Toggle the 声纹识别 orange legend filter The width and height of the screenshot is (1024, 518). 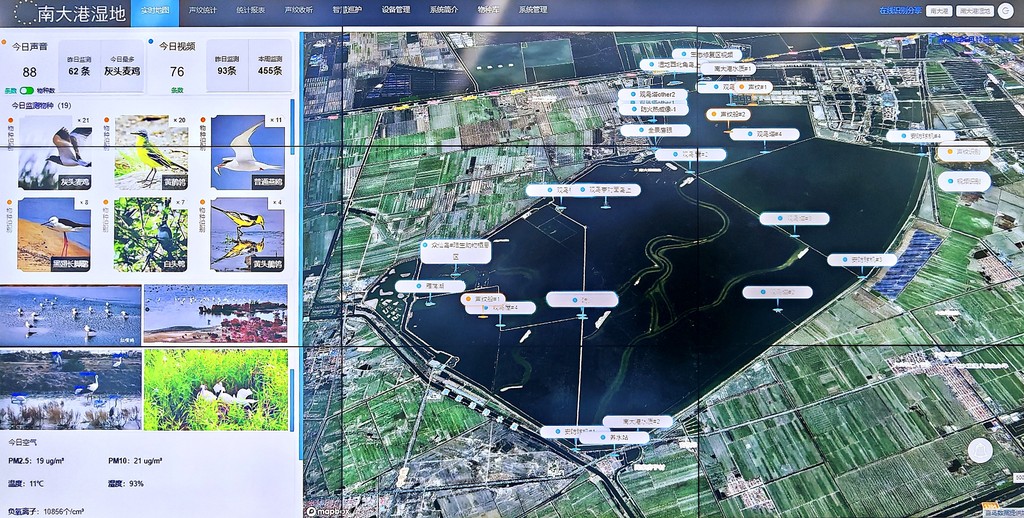(964, 152)
